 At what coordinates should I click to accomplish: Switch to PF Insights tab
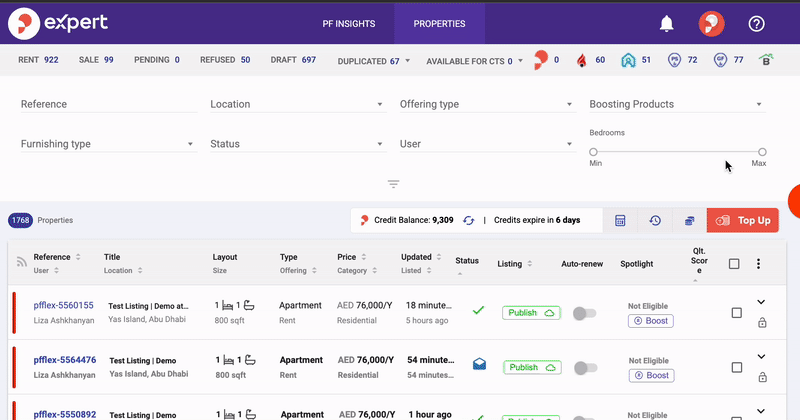tap(348, 23)
